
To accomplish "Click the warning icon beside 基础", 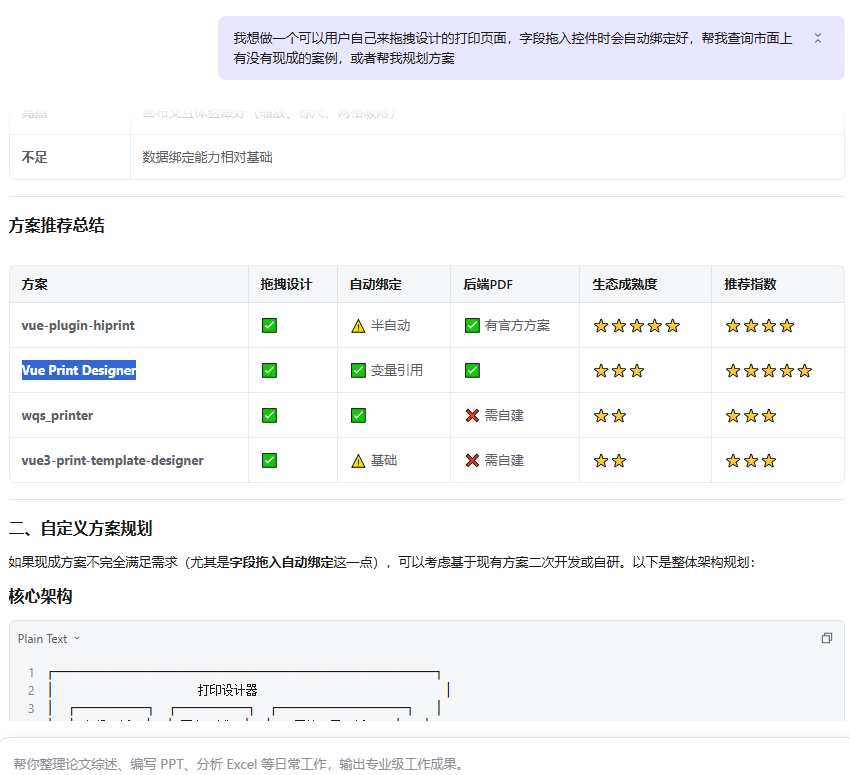I will click(x=358, y=461).
